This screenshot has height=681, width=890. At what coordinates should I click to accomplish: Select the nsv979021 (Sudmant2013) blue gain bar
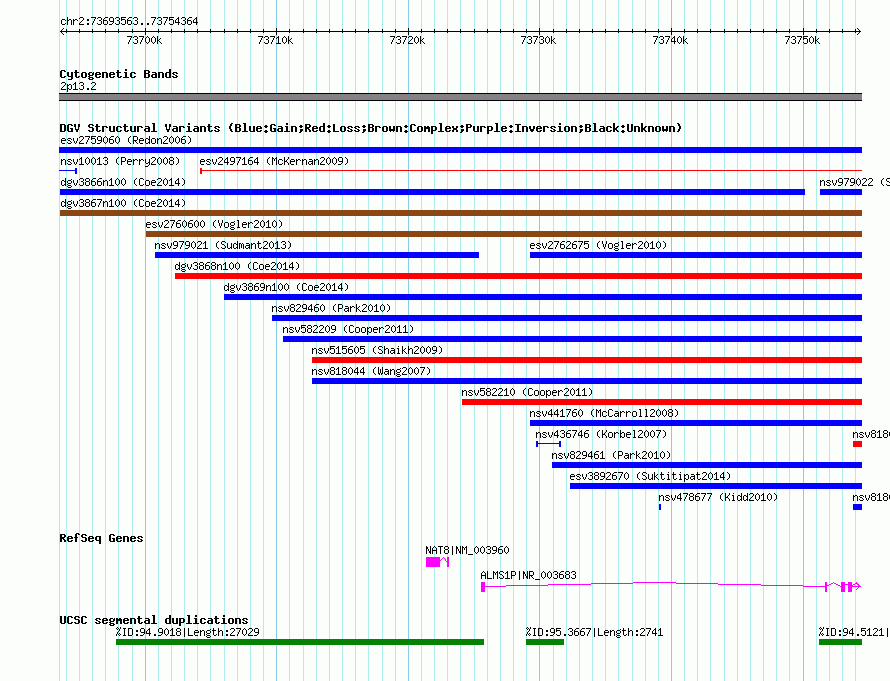316,255
